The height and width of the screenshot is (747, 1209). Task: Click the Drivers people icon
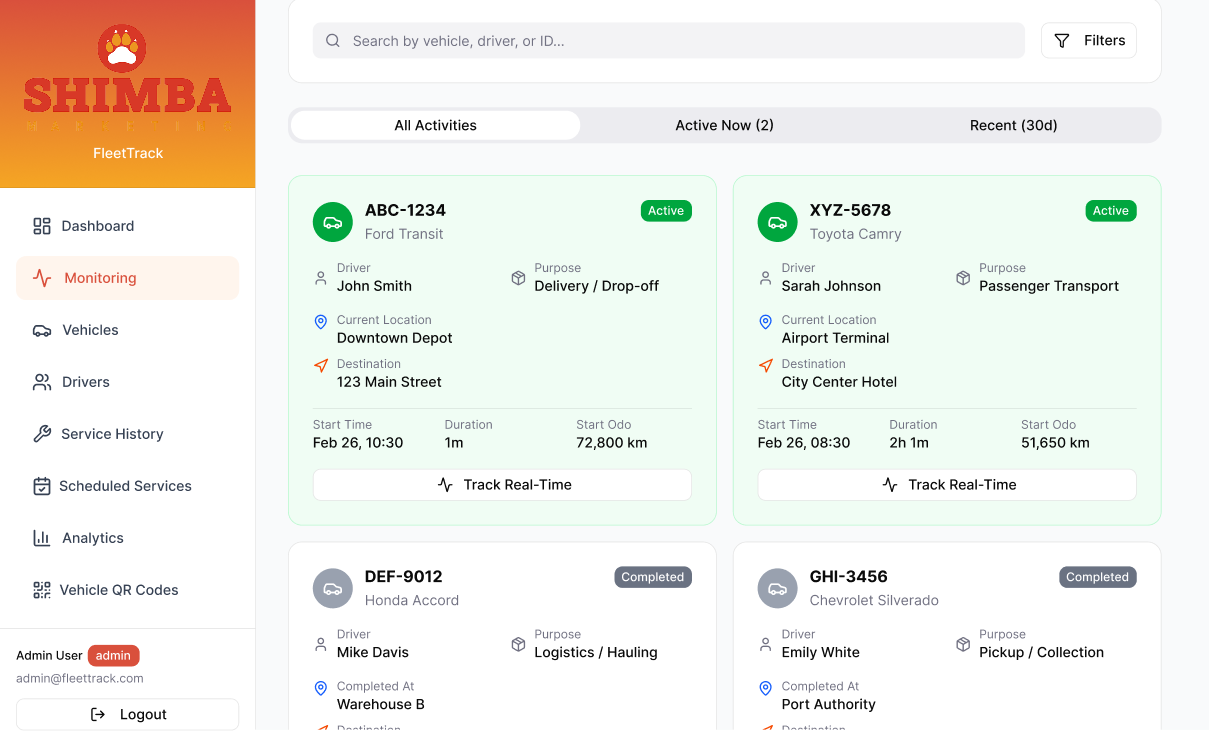click(x=41, y=382)
